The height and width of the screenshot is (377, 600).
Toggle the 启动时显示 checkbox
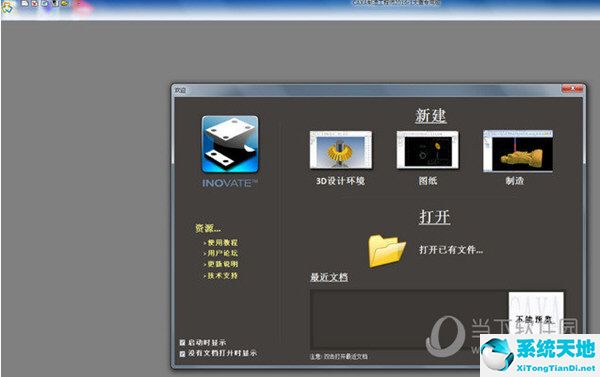[x=183, y=343]
